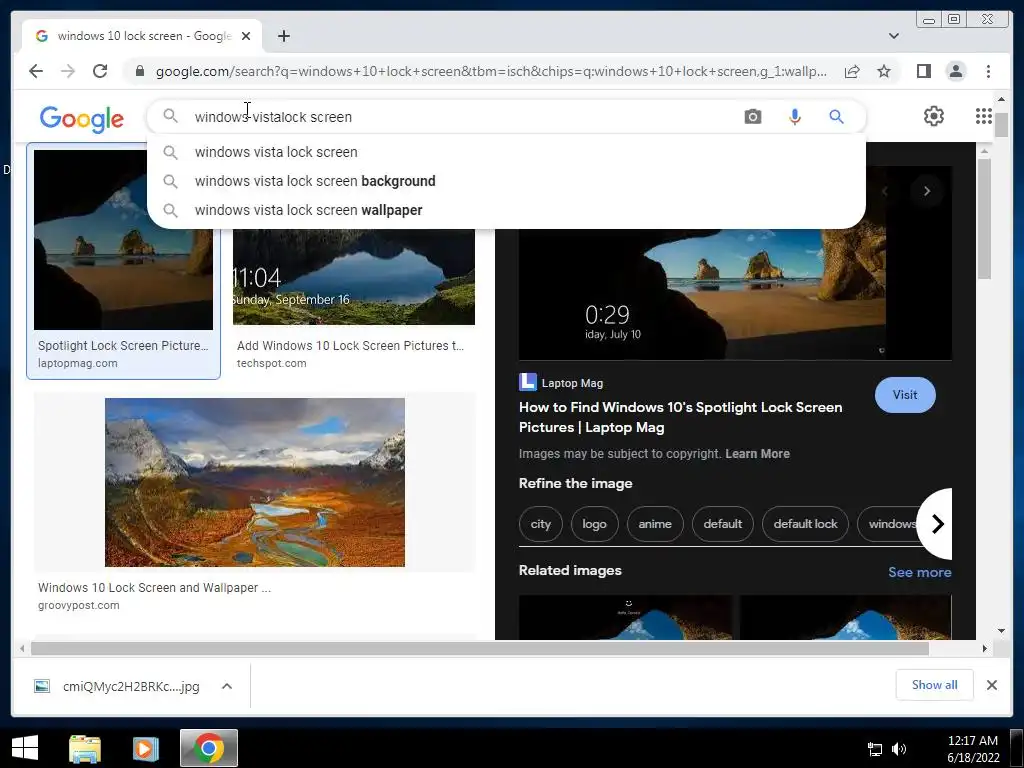The image size is (1024, 768).
Task: Show next image in preview panel
Action: pyautogui.click(x=926, y=191)
